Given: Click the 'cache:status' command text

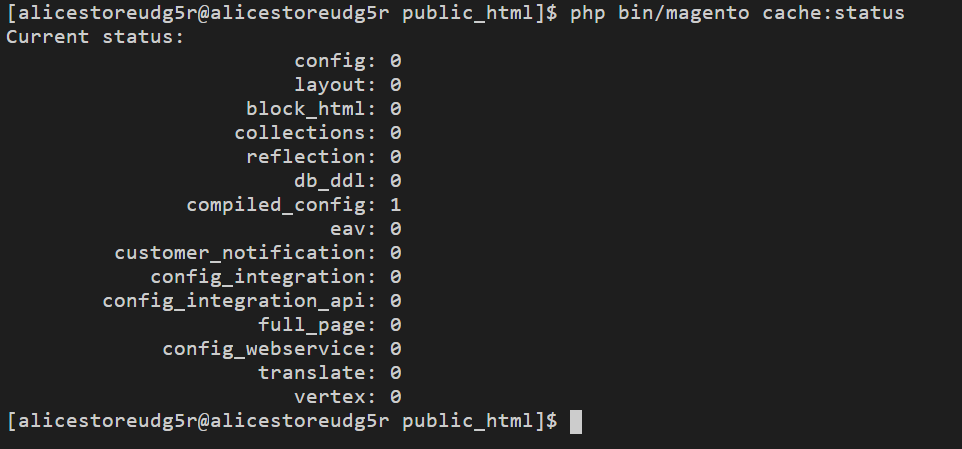Looking at the screenshot, I should 833,13.
